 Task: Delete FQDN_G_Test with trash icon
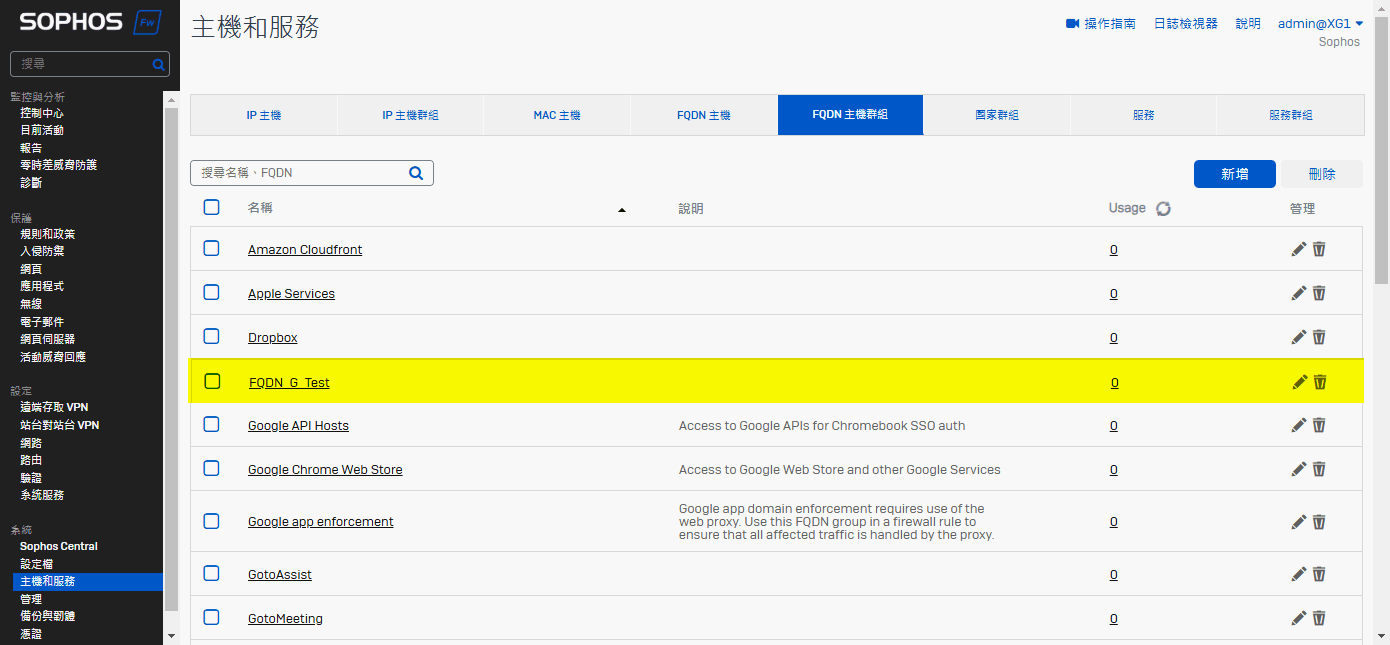point(1320,382)
